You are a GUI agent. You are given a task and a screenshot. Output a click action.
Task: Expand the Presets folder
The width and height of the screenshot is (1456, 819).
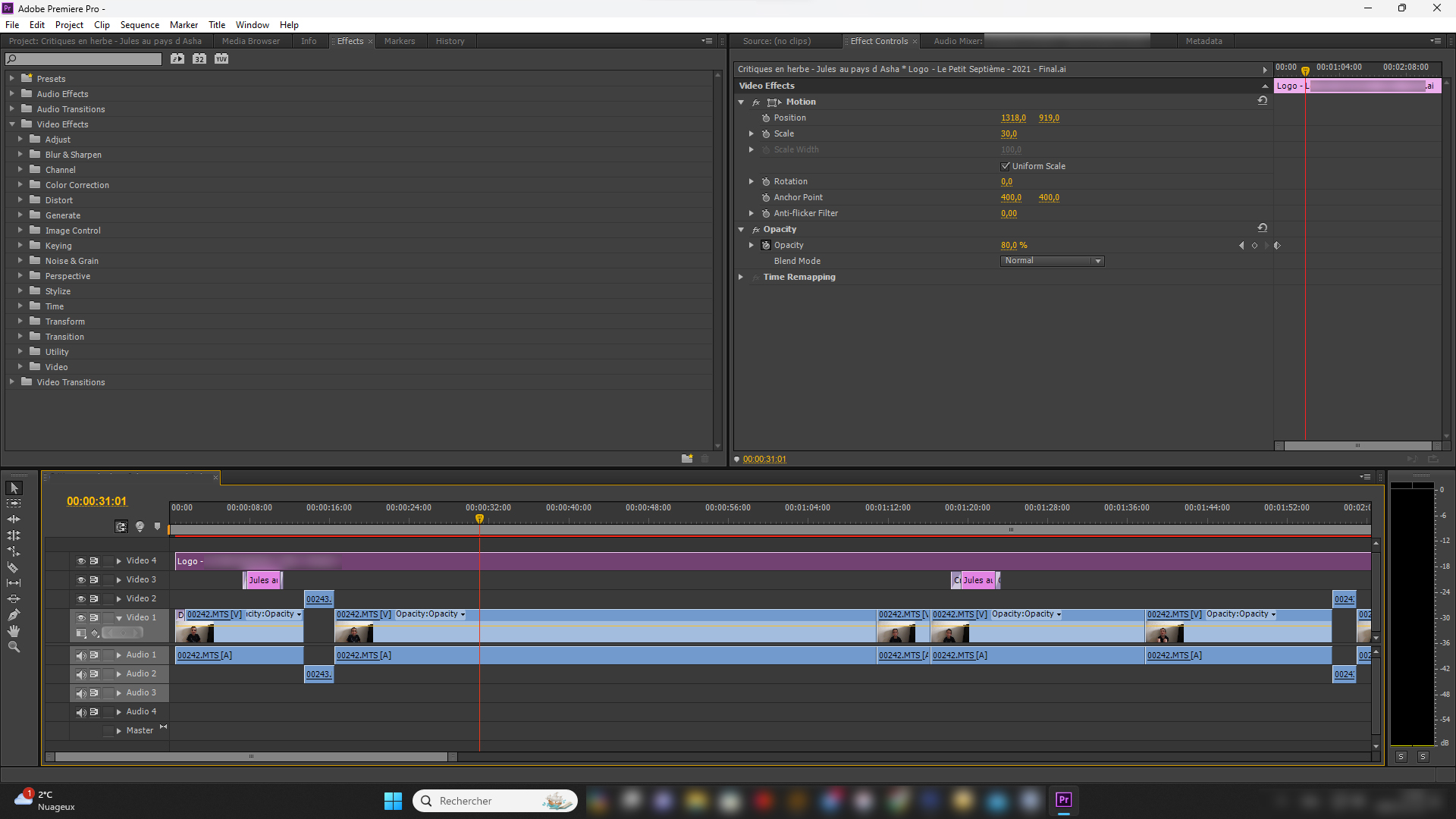click(x=12, y=78)
